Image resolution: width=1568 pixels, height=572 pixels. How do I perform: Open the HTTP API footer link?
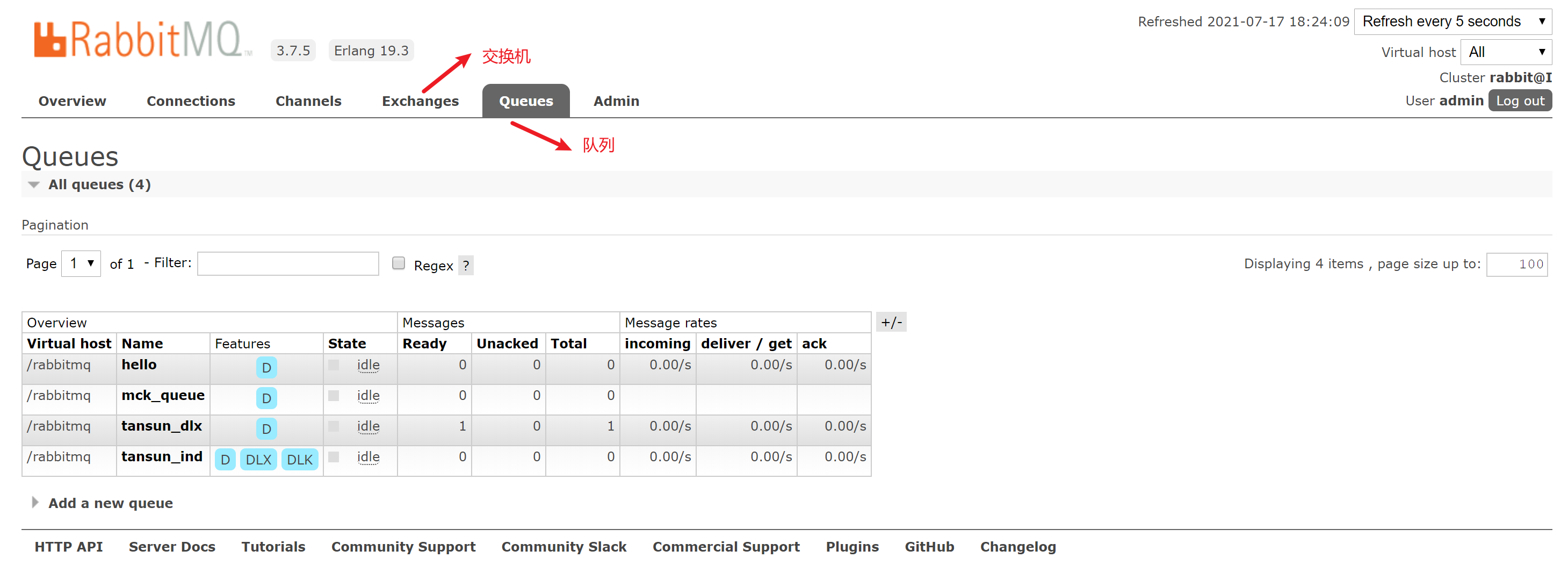68,546
